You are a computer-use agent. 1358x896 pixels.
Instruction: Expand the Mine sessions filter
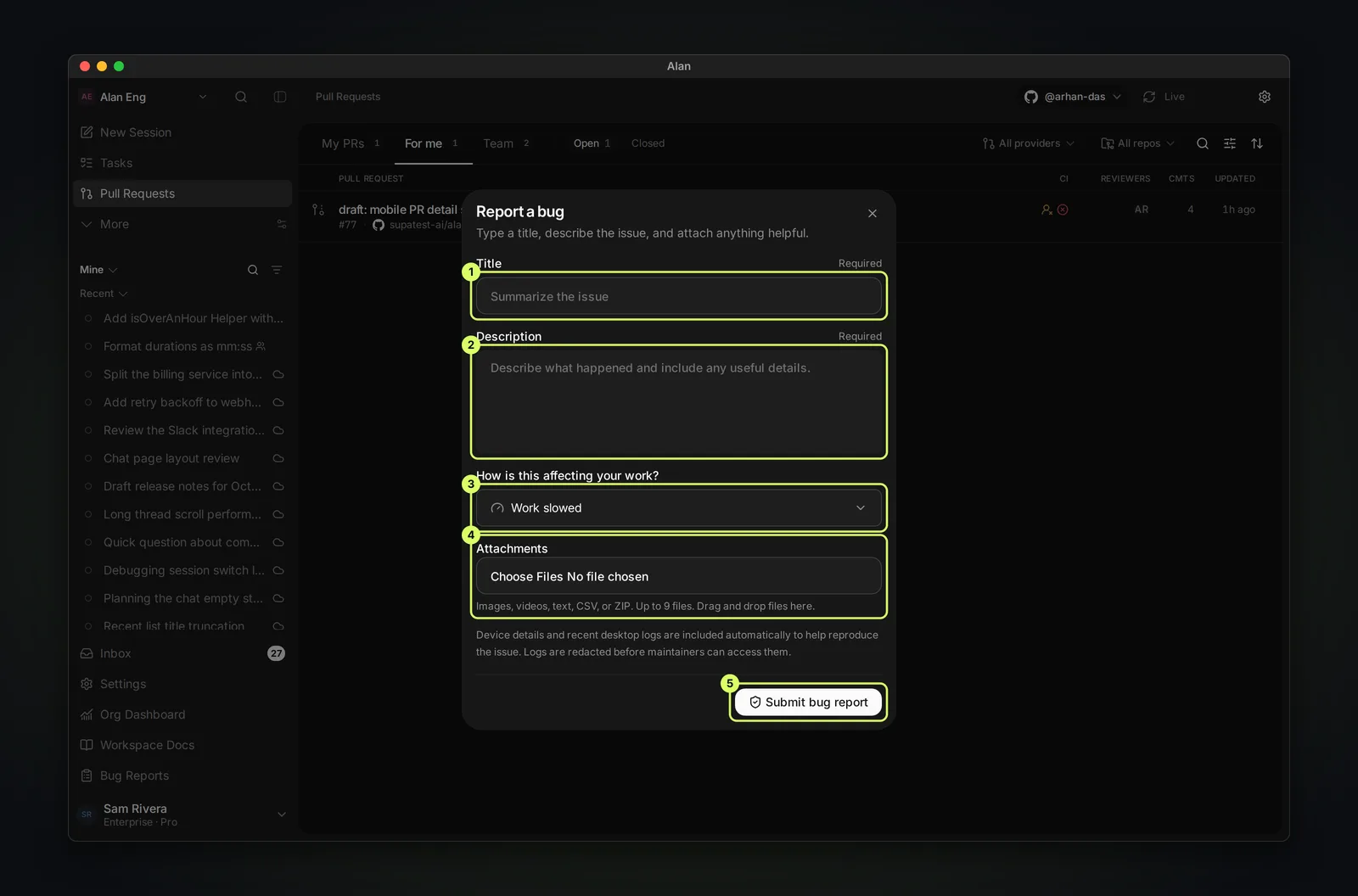tap(98, 270)
